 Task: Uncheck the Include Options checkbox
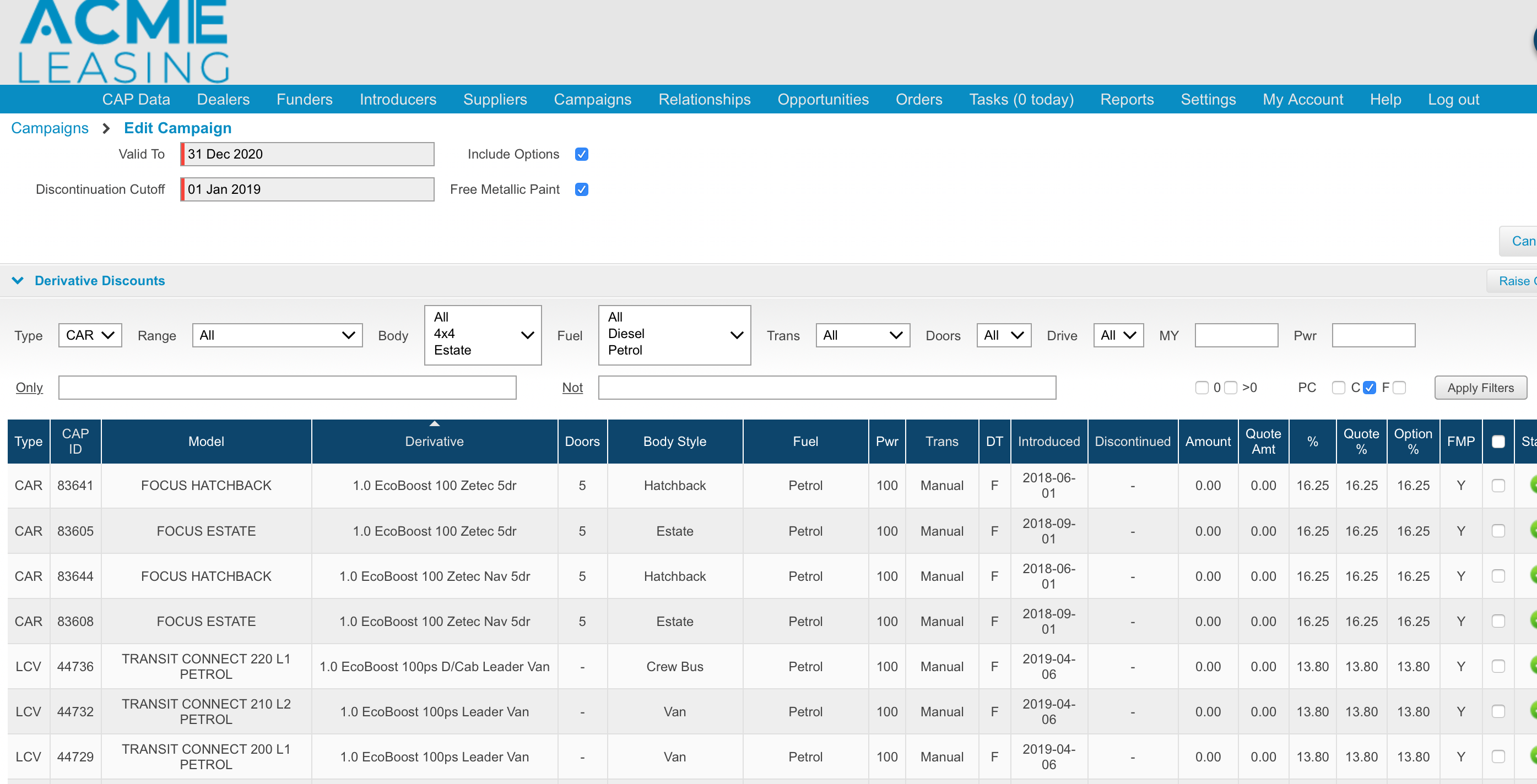pyautogui.click(x=581, y=154)
